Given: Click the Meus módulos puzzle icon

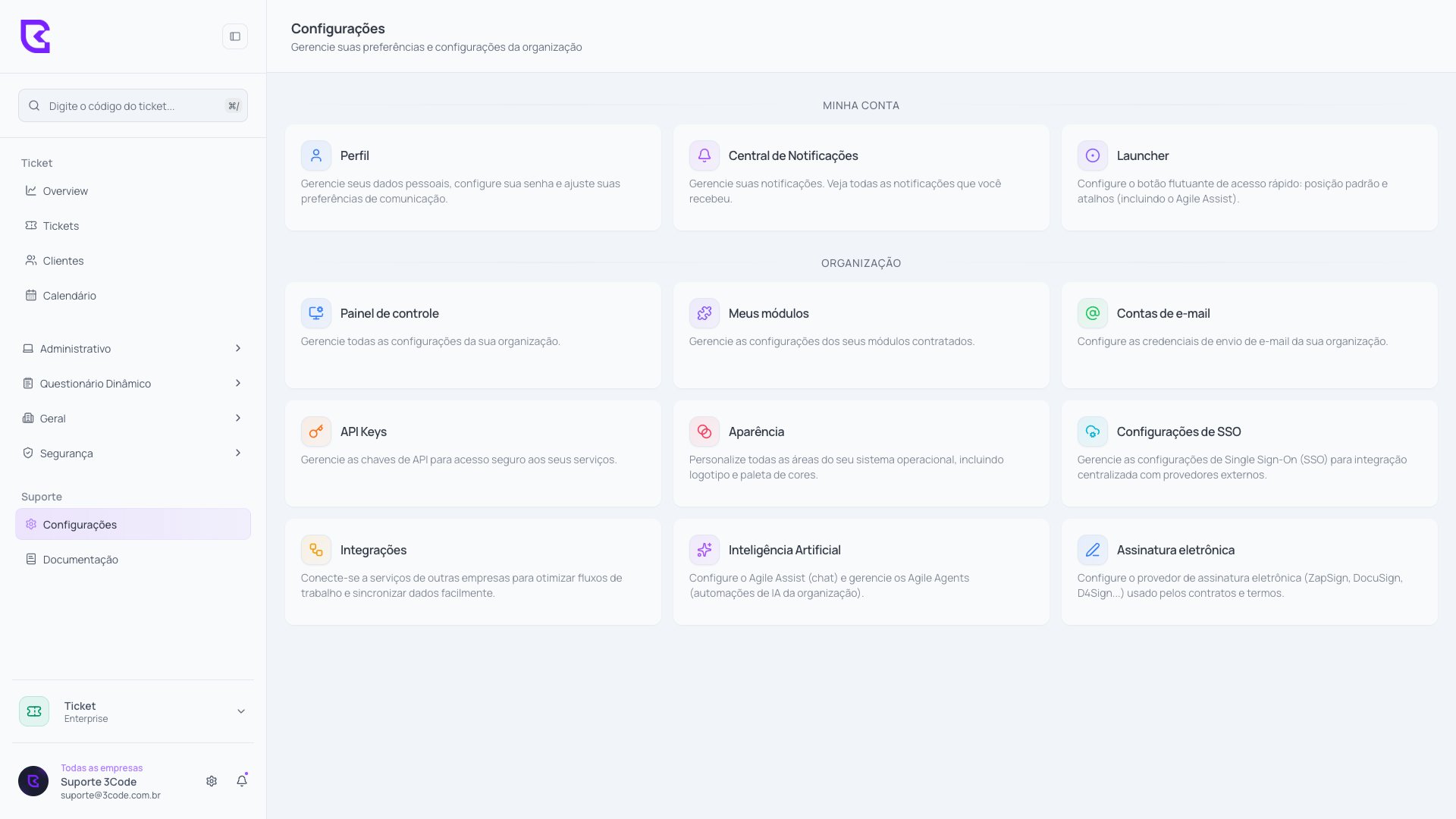Looking at the screenshot, I should point(704,313).
